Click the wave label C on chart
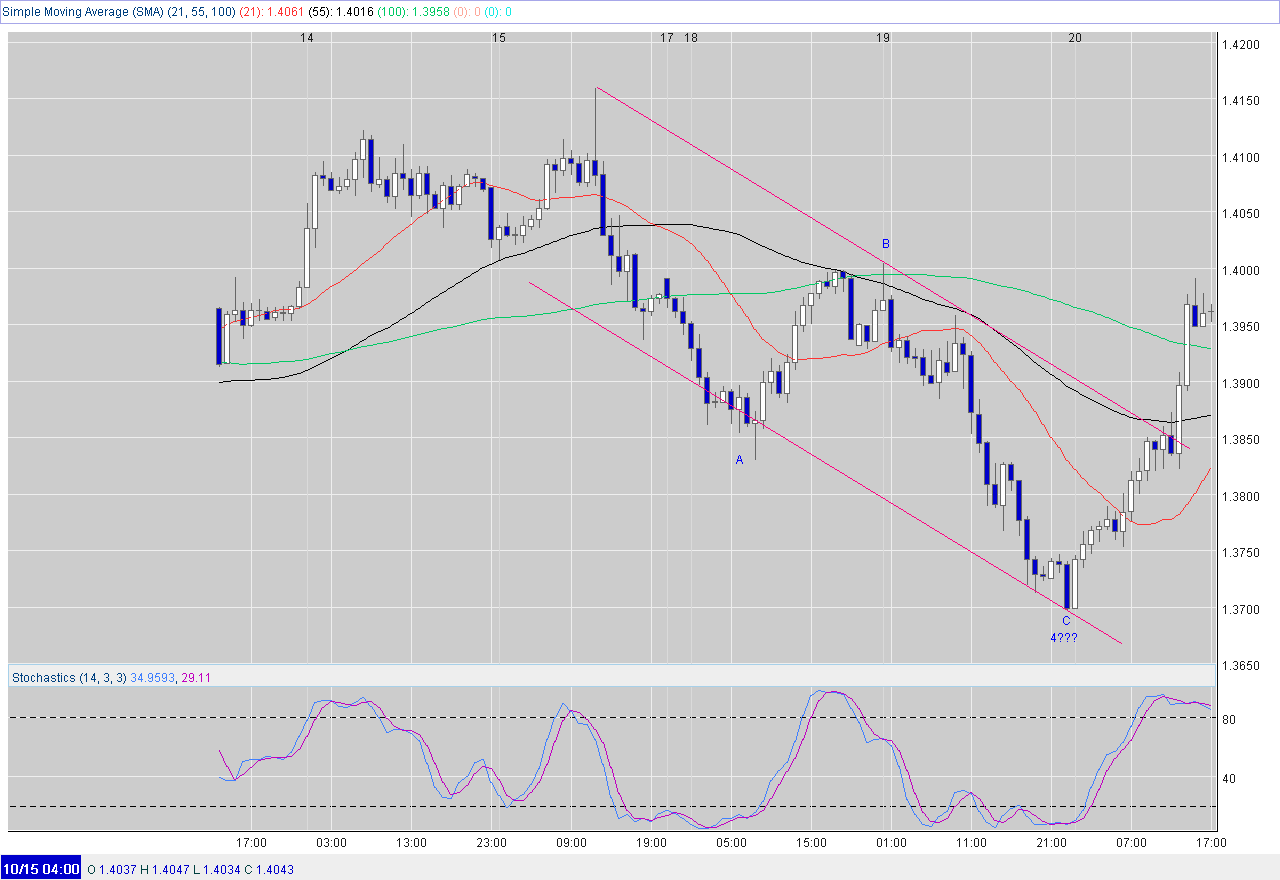Viewport: 1280px width, 880px height. click(1065, 620)
